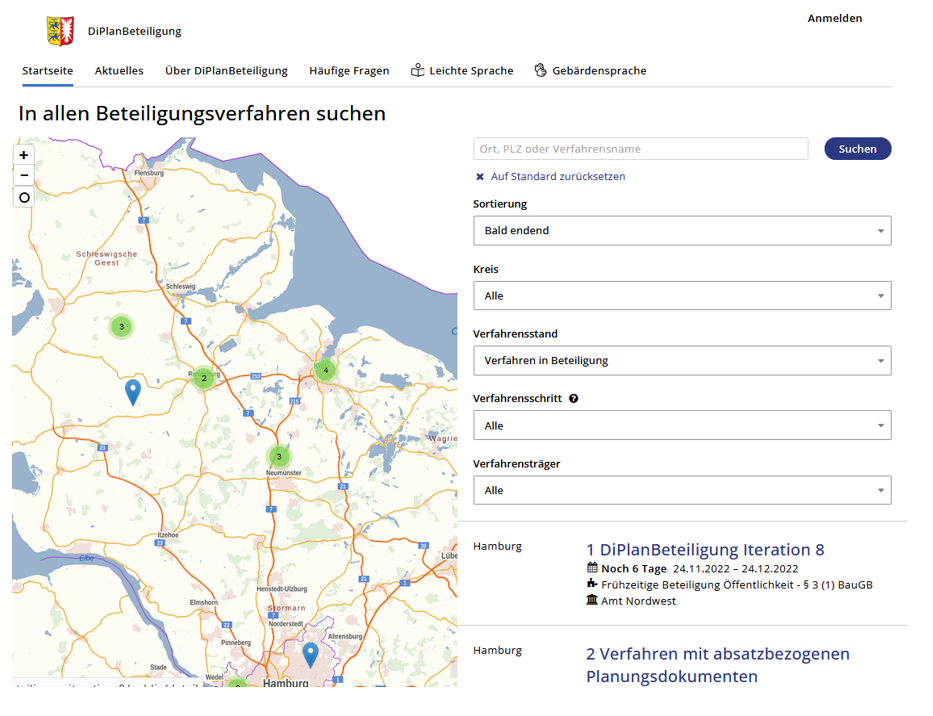
Task: Open the green cluster marker showing 4
Action: pos(325,370)
